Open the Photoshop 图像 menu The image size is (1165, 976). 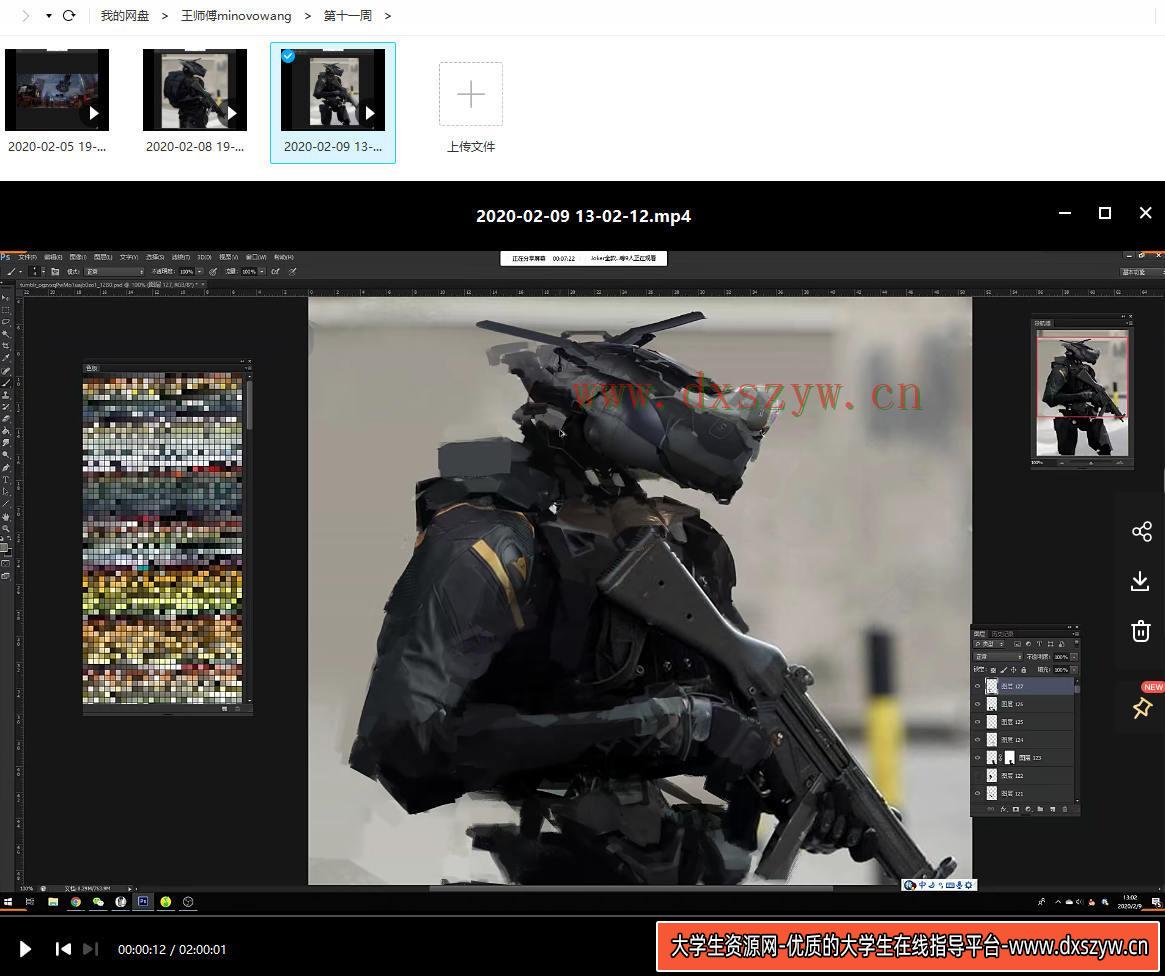coord(78,257)
